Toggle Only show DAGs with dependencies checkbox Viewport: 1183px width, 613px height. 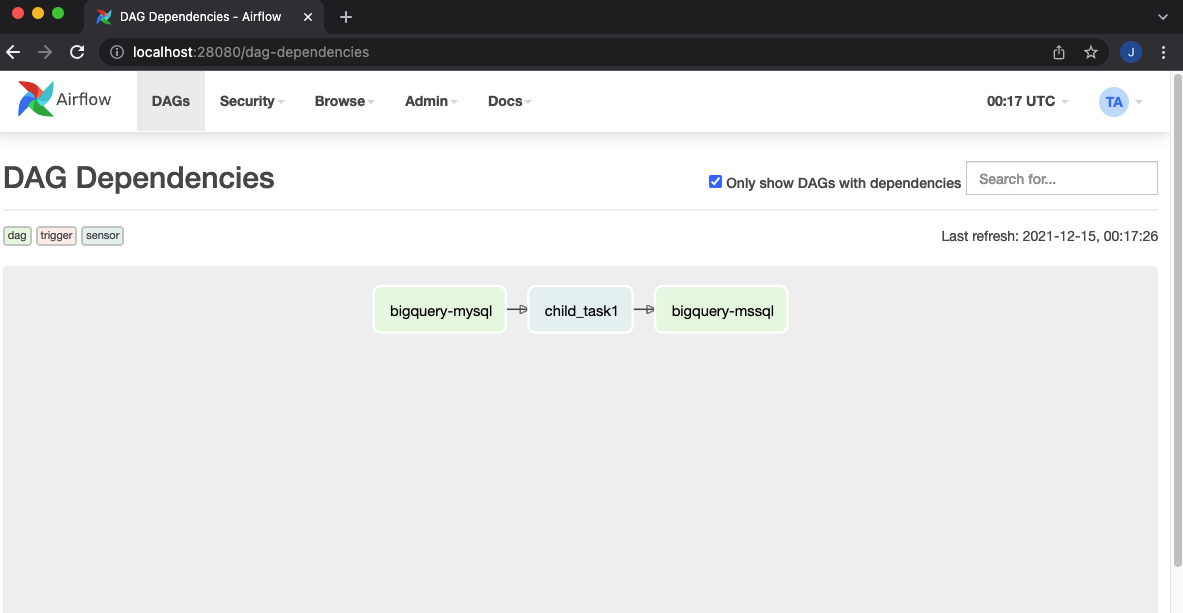point(715,181)
